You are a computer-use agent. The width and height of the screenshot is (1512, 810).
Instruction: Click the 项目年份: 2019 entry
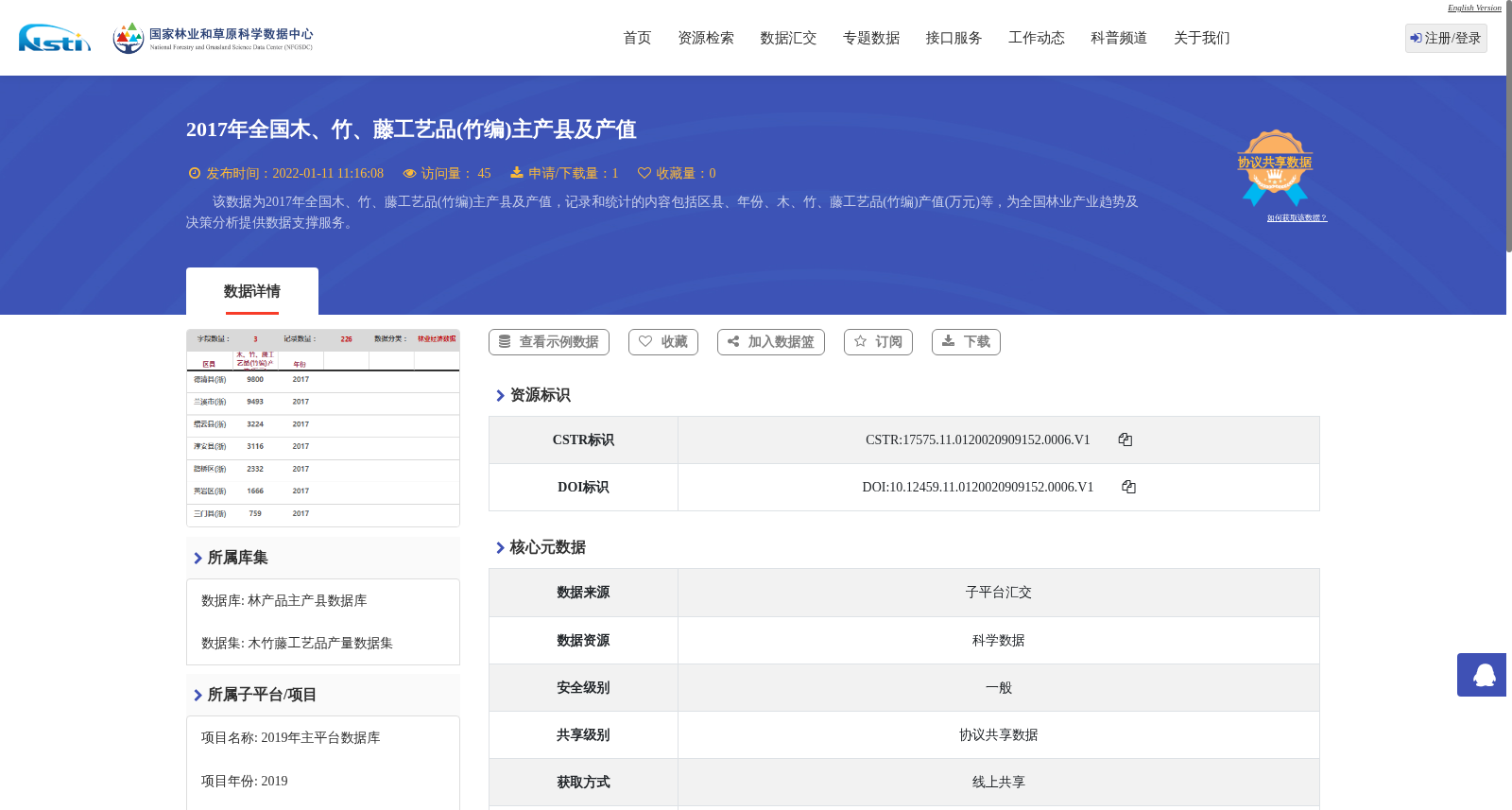coord(245,782)
